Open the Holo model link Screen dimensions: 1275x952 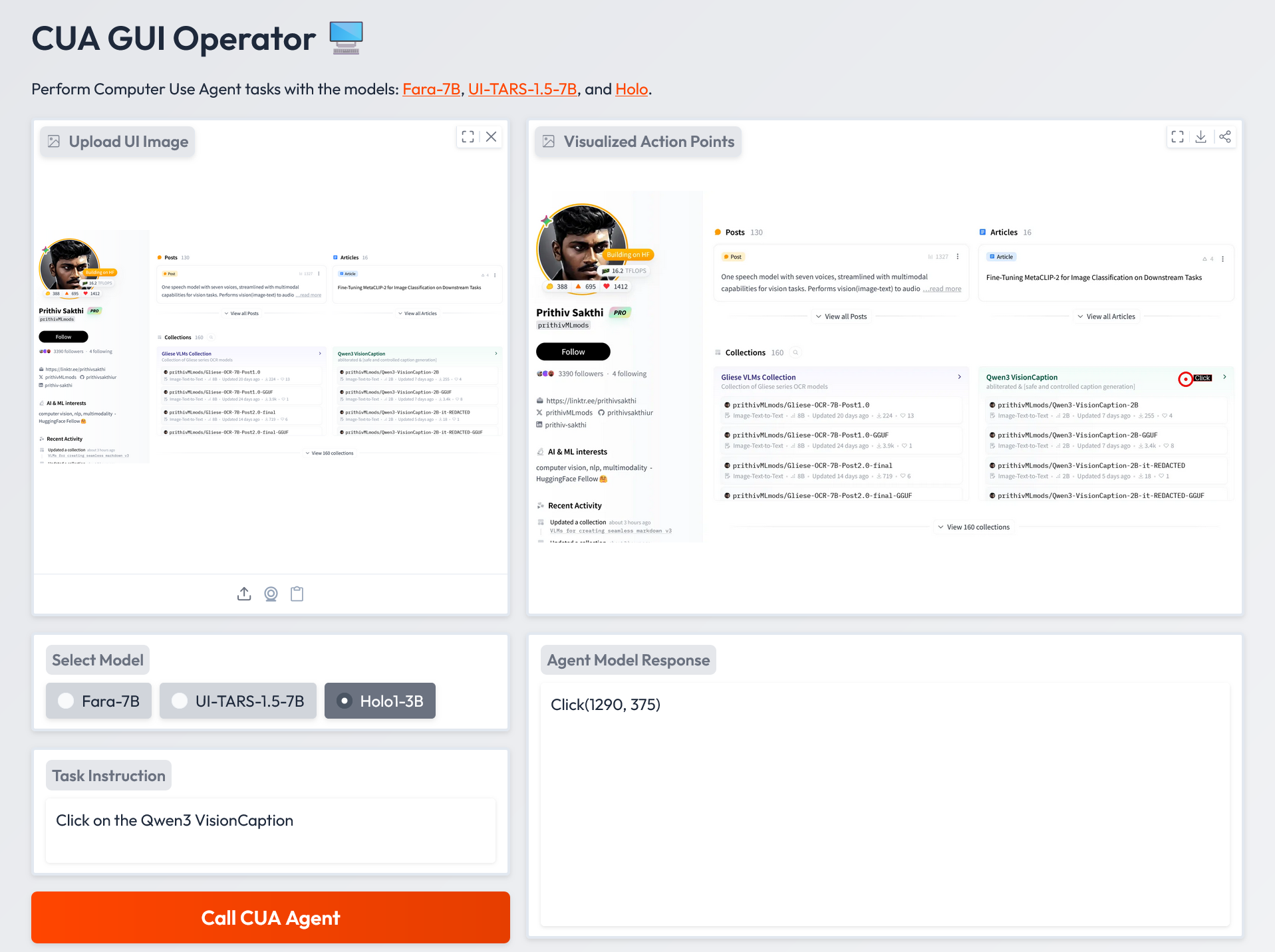point(631,89)
